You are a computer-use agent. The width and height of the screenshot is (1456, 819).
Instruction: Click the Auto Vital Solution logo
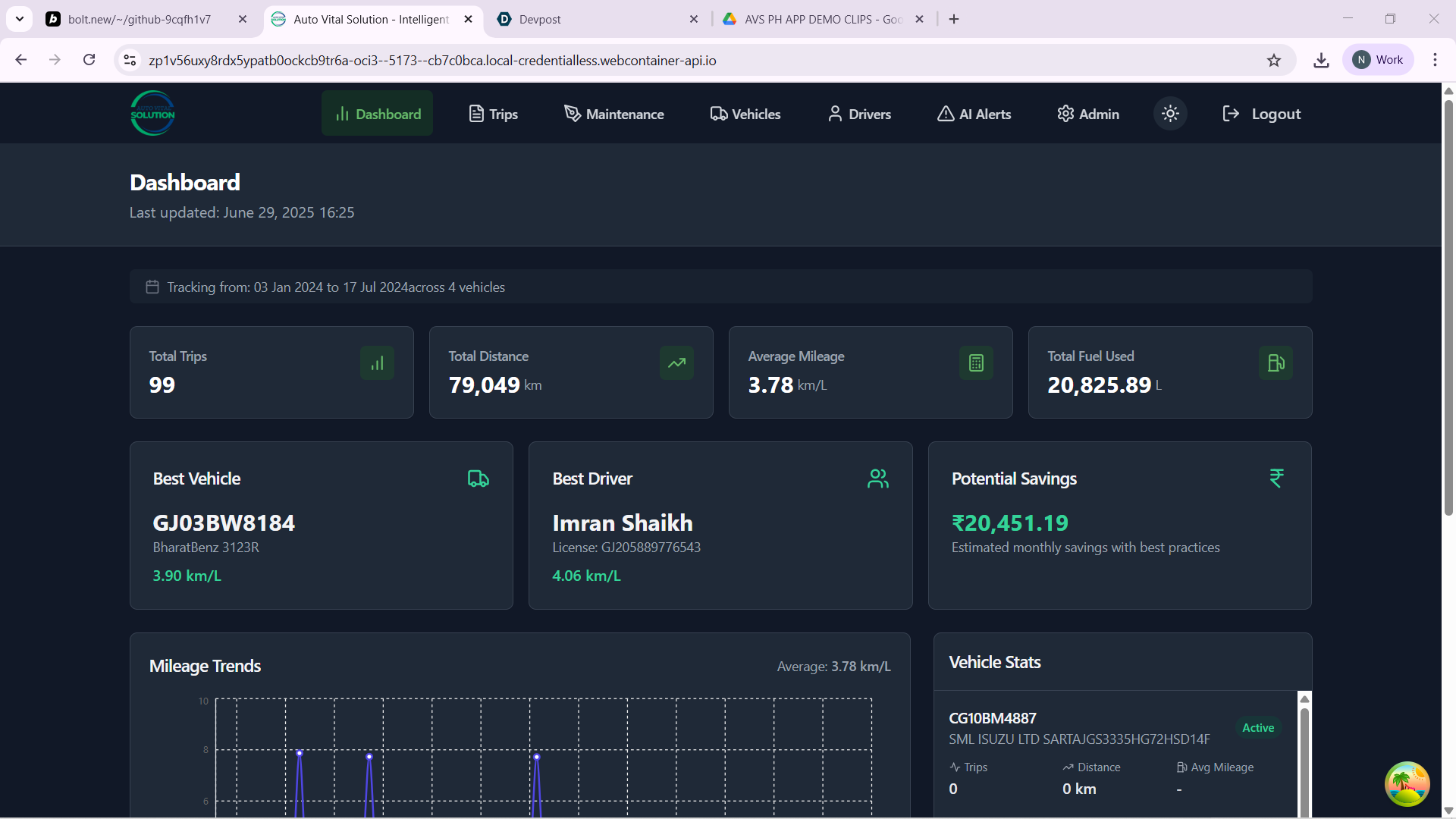click(x=152, y=114)
